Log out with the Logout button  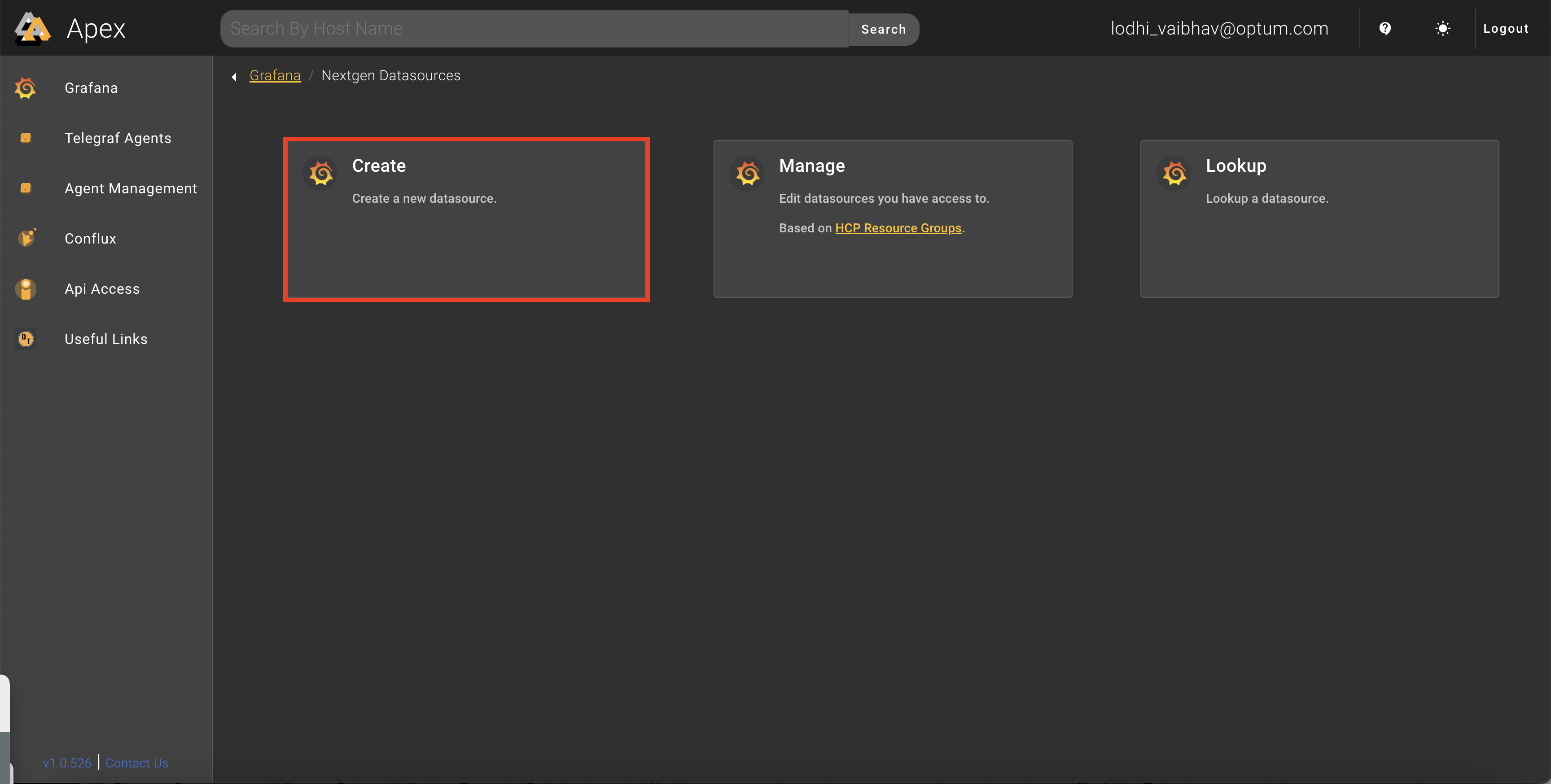tap(1506, 28)
